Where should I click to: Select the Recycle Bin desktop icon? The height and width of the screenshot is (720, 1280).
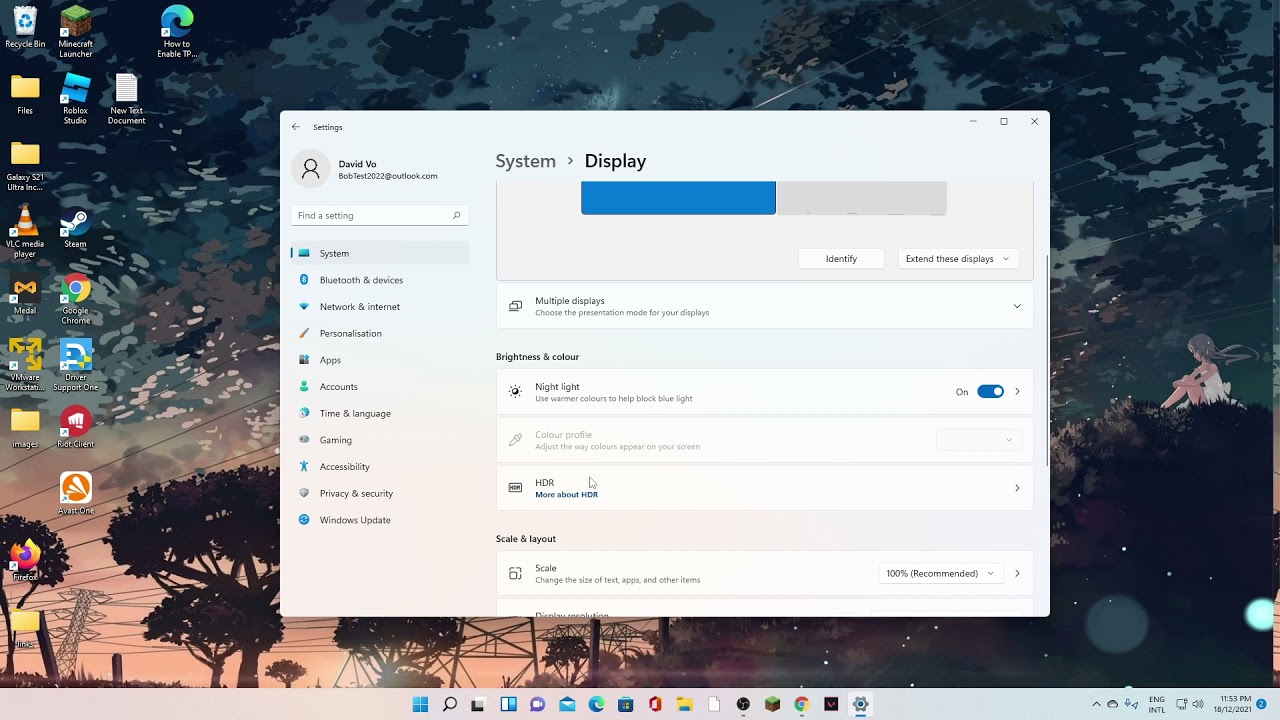[x=25, y=27]
